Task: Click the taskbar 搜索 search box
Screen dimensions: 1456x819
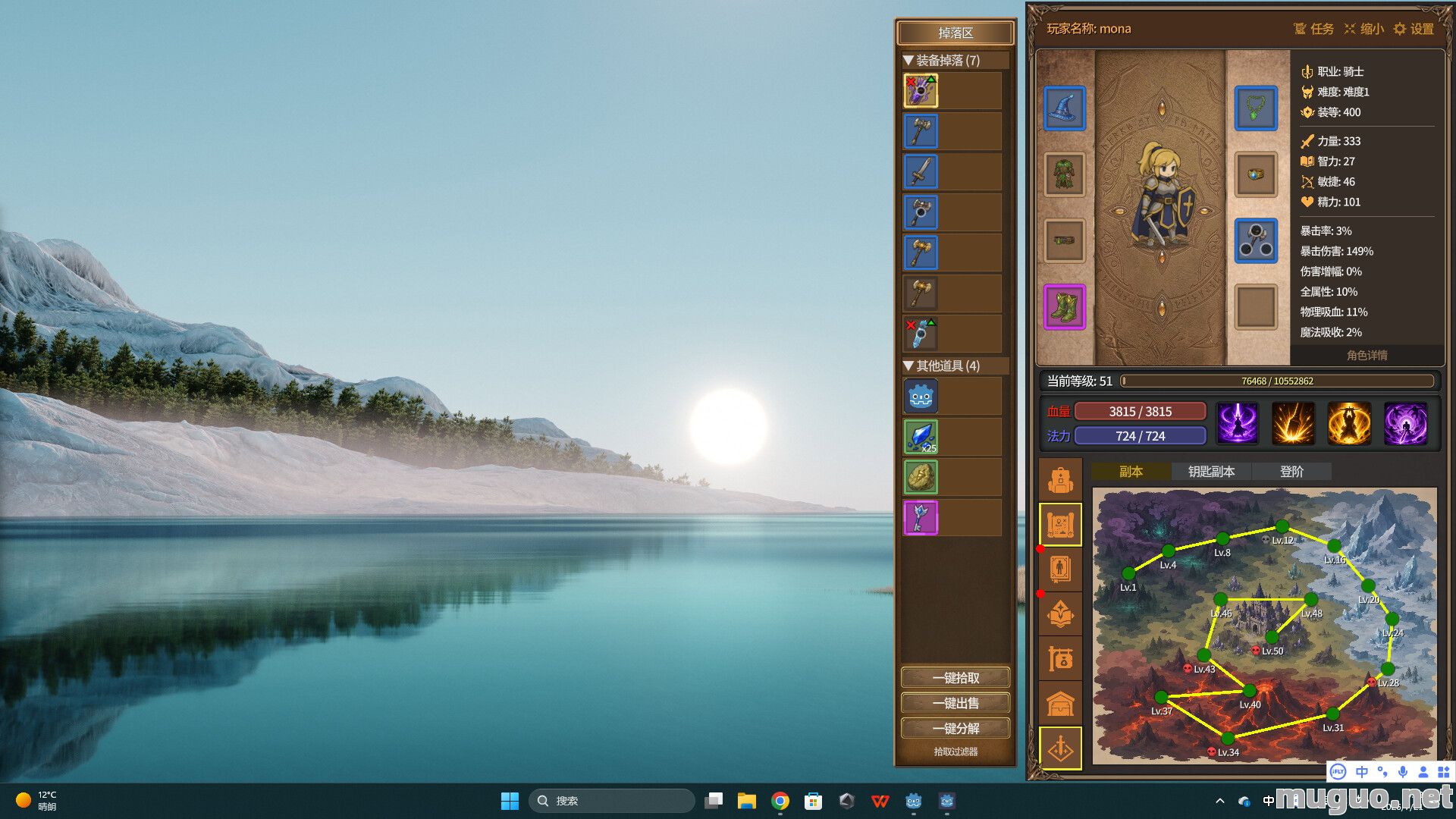Action: tap(611, 801)
